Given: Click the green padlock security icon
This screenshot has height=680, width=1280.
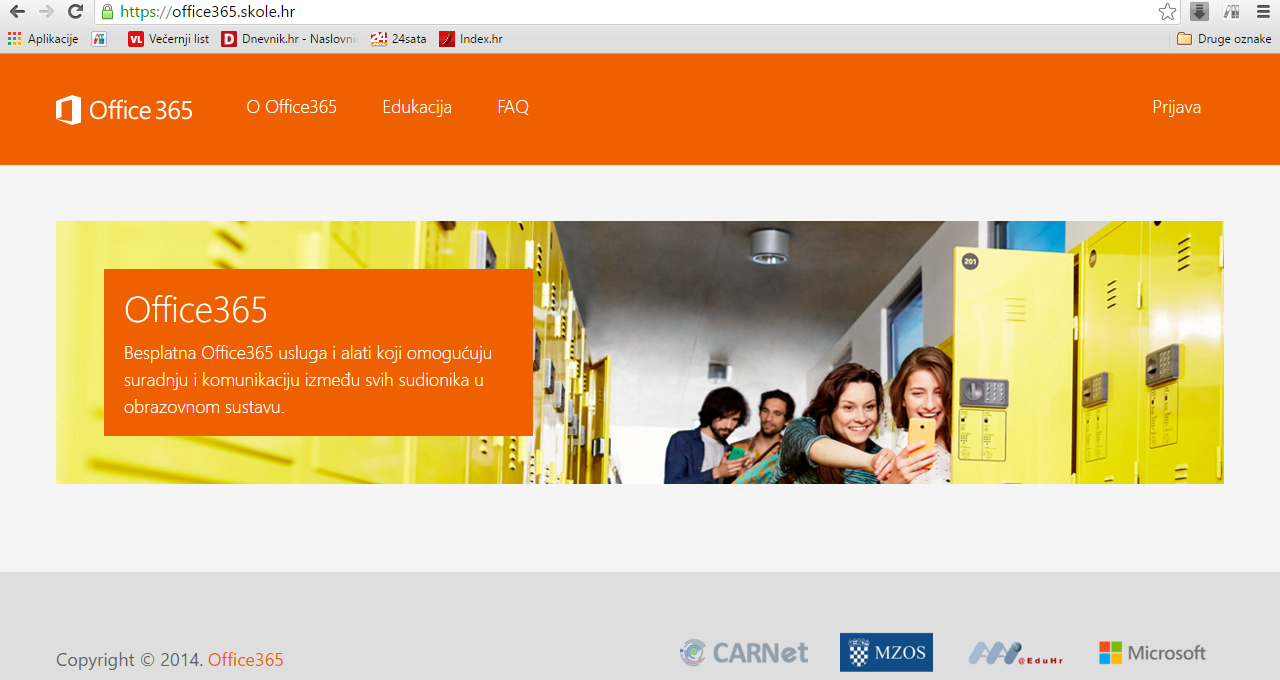Looking at the screenshot, I should point(107,12).
